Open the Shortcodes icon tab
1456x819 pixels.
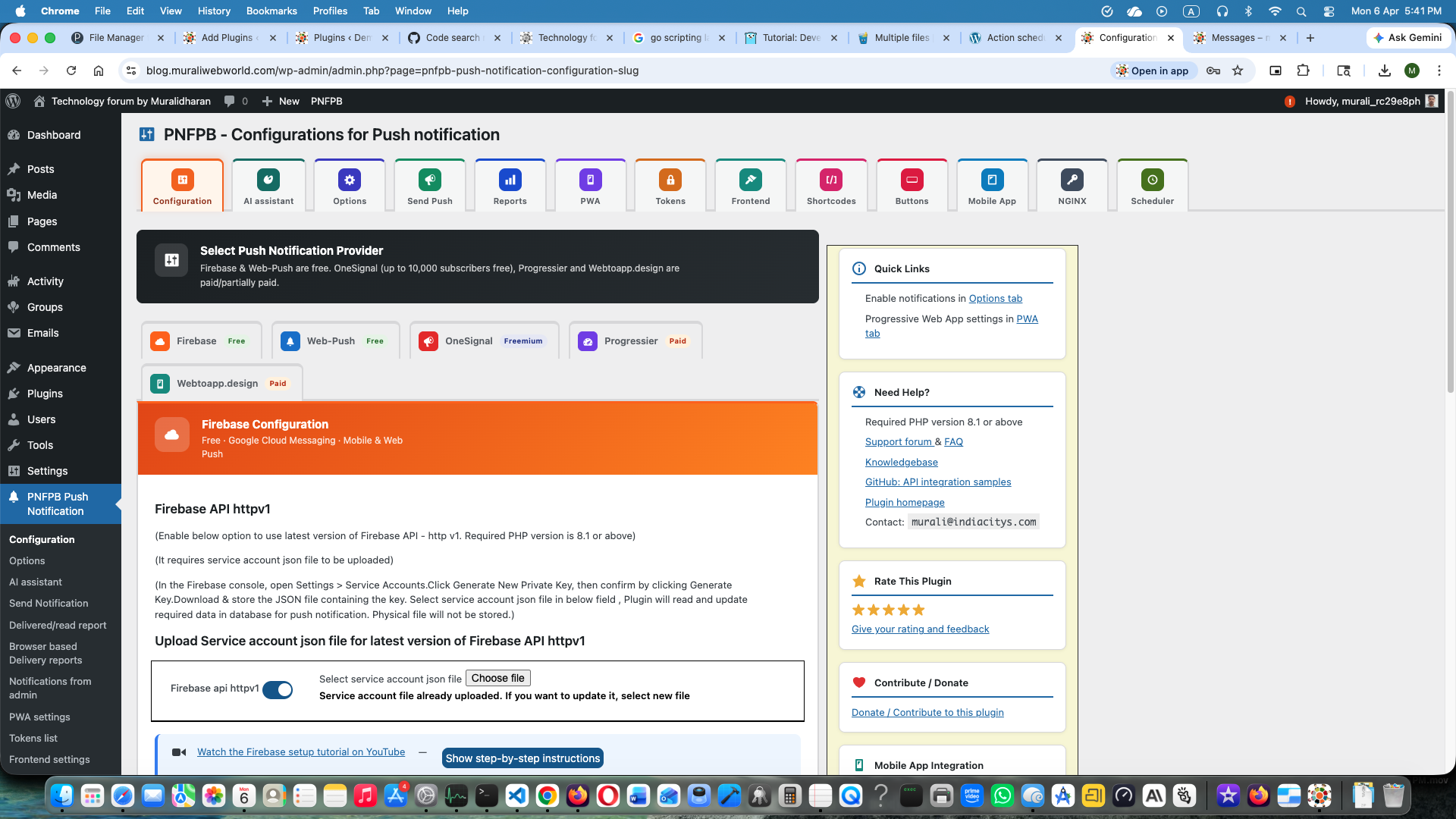[831, 186]
